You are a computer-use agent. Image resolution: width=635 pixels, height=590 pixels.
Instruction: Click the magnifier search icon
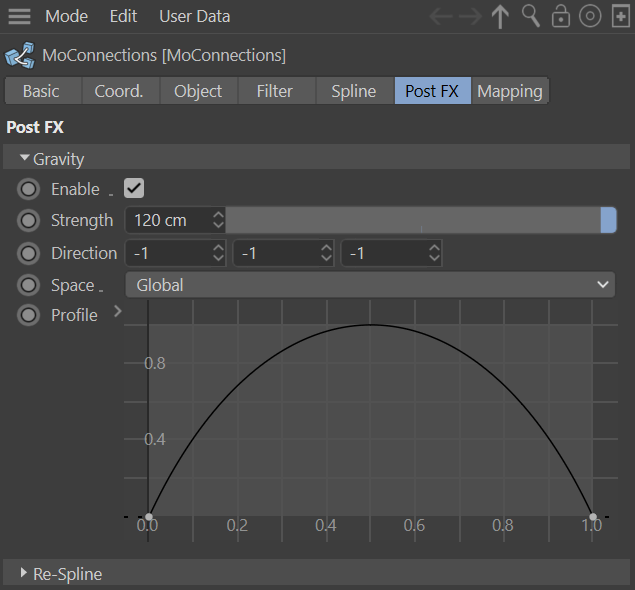tap(531, 16)
